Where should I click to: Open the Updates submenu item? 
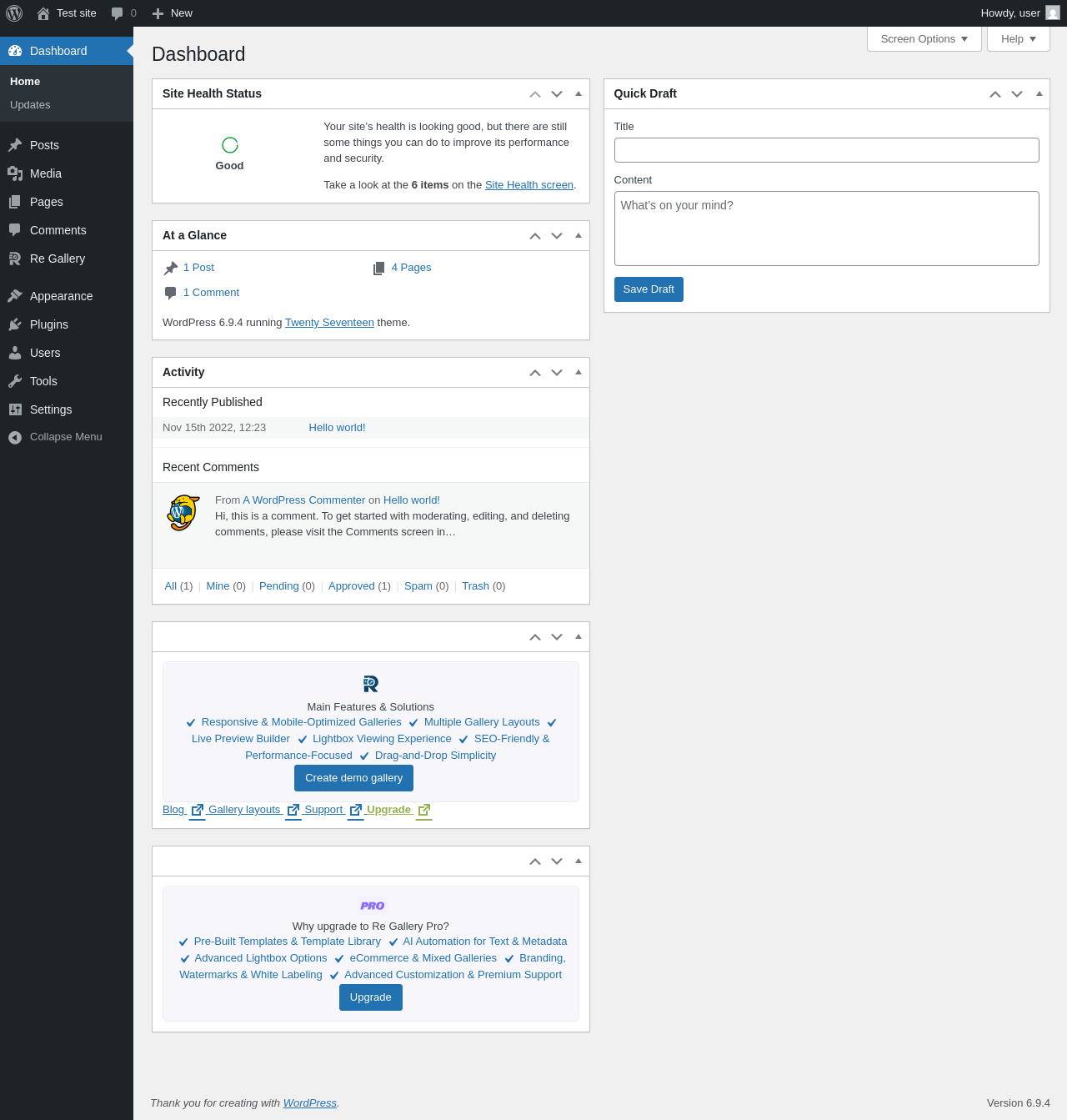click(30, 105)
